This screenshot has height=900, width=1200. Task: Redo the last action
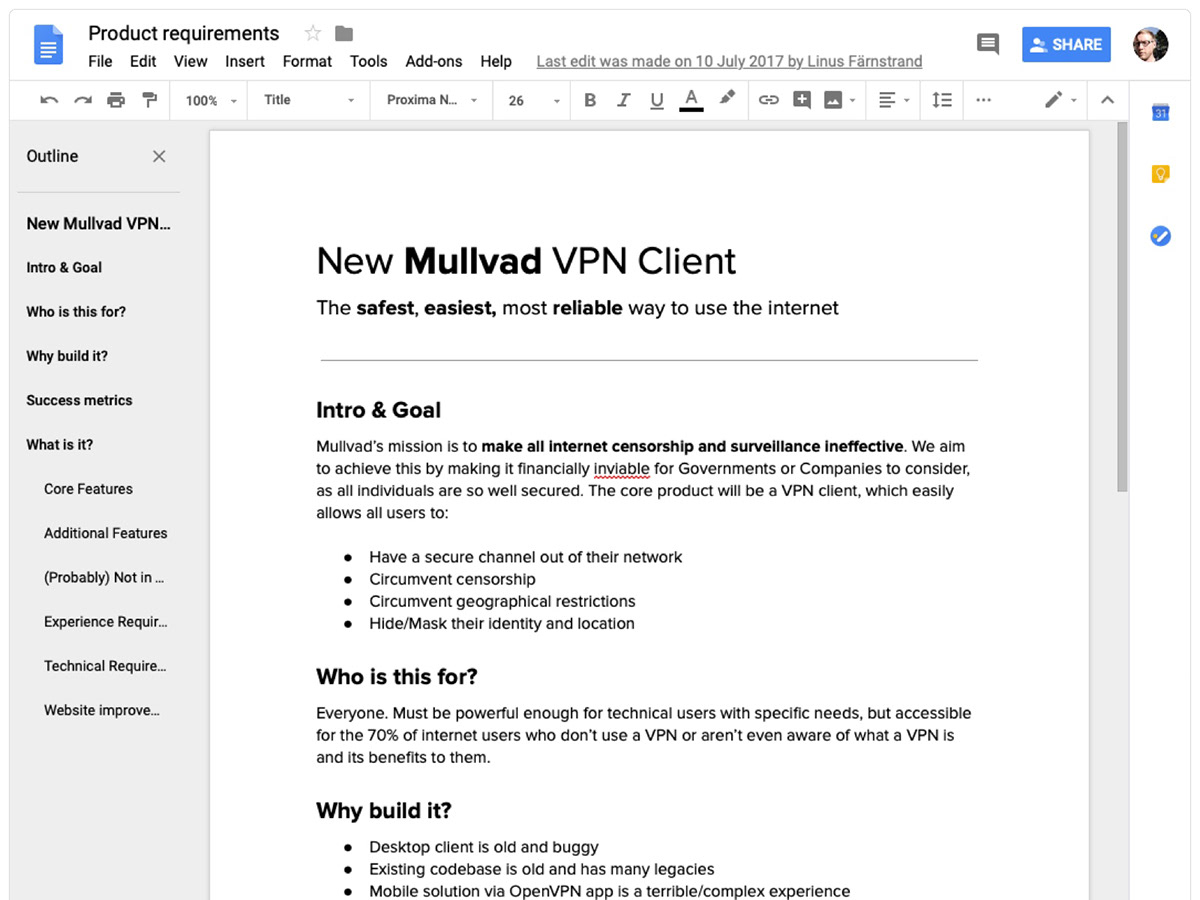83,100
